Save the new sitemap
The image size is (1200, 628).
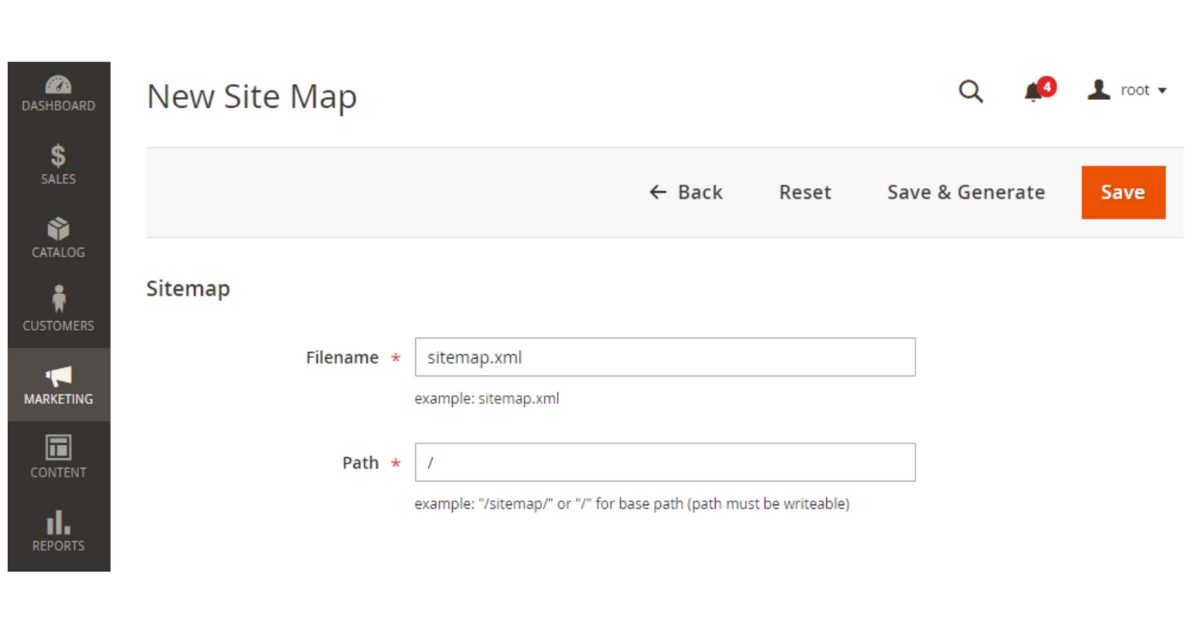coord(1123,192)
